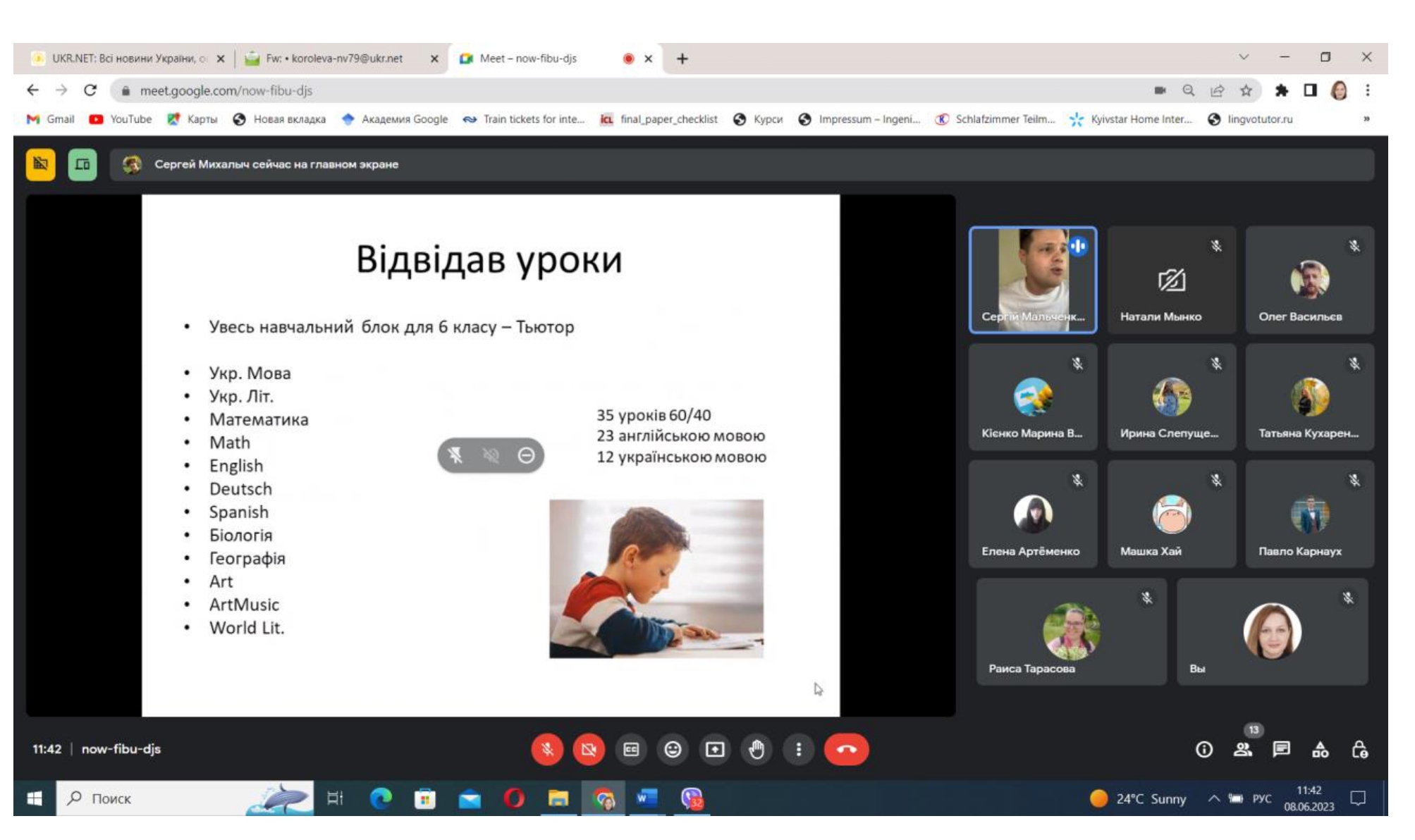This screenshot has width=1415, height=840.
Task: Unmute the microphone in Meet controls
Action: tap(547, 749)
